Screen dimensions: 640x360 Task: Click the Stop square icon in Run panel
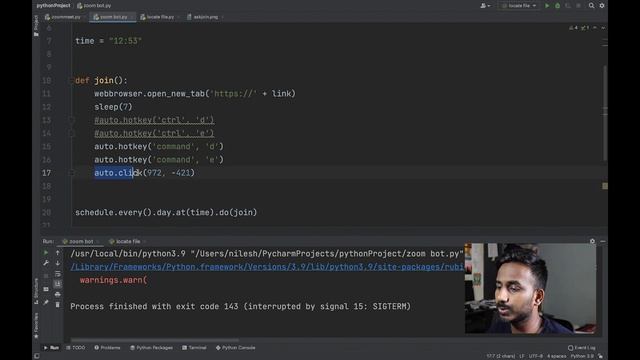pos(46,276)
